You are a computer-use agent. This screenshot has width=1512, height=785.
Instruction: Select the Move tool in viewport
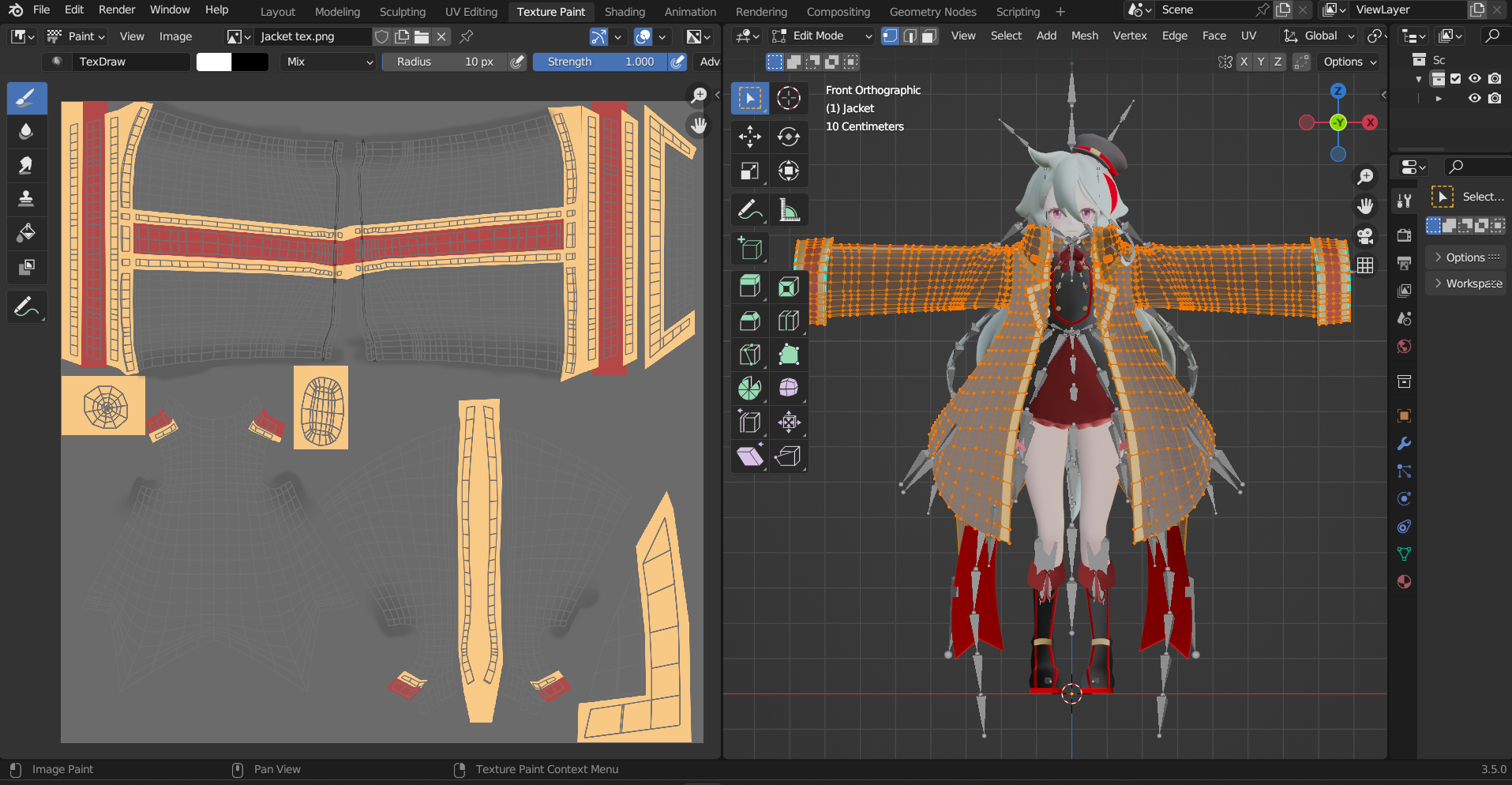[749, 137]
